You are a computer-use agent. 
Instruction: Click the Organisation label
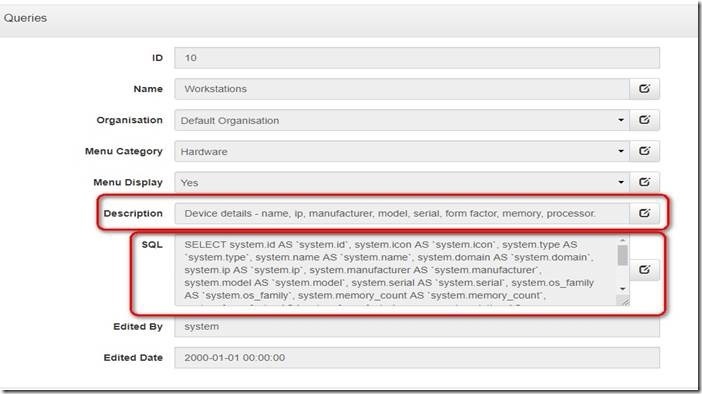point(129,120)
